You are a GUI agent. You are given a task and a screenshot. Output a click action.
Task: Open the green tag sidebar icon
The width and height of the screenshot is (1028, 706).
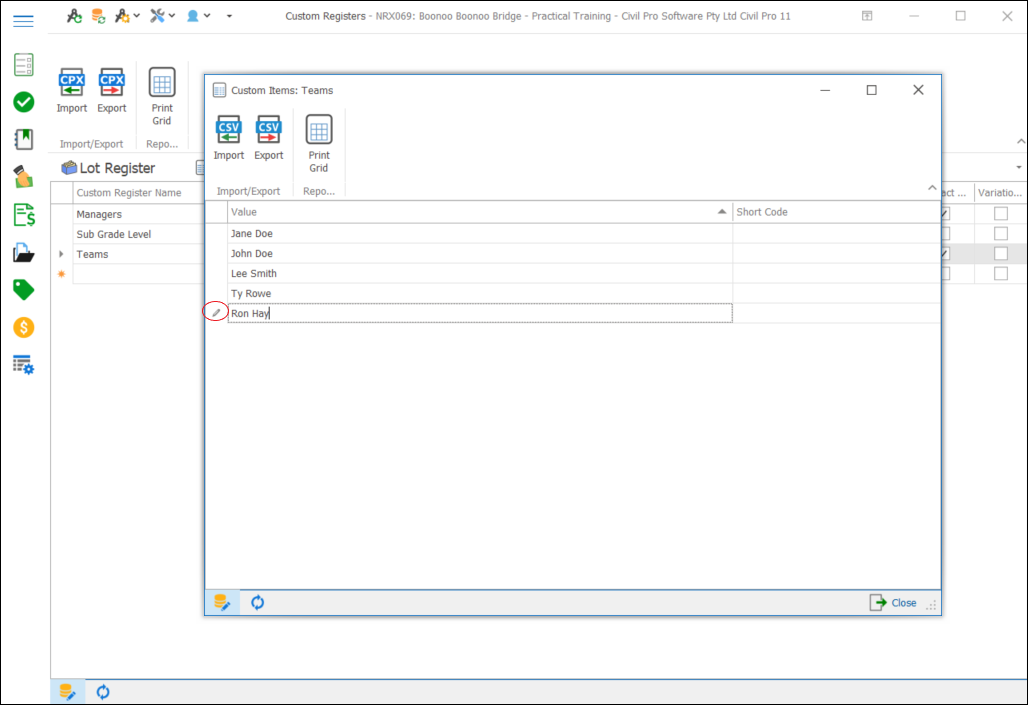pyautogui.click(x=24, y=290)
